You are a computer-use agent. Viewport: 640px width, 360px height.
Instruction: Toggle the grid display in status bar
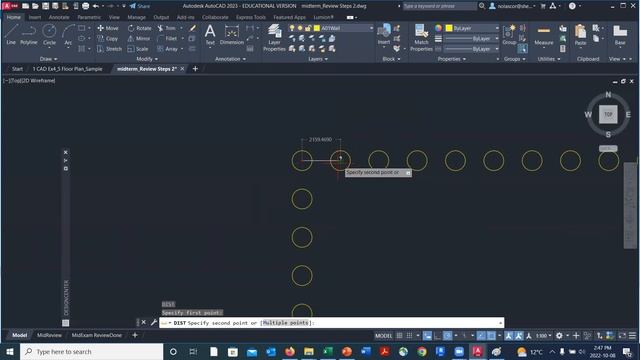tap(400, 336)
